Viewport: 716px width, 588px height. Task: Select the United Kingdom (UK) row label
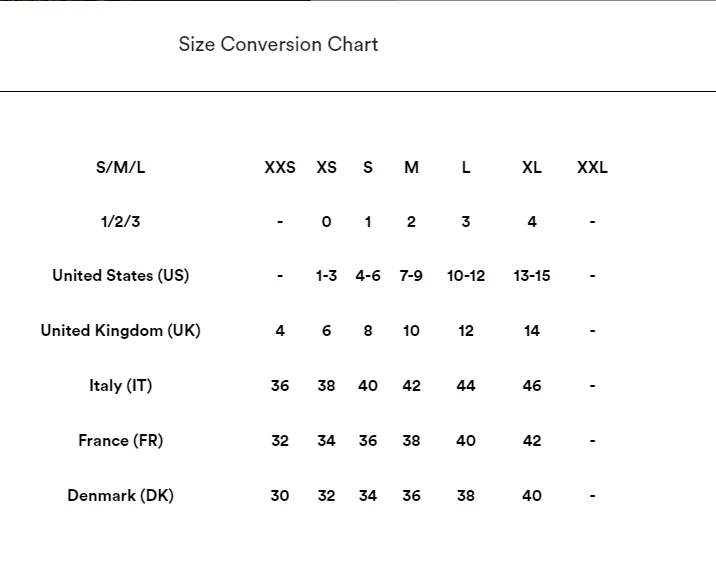121,331
